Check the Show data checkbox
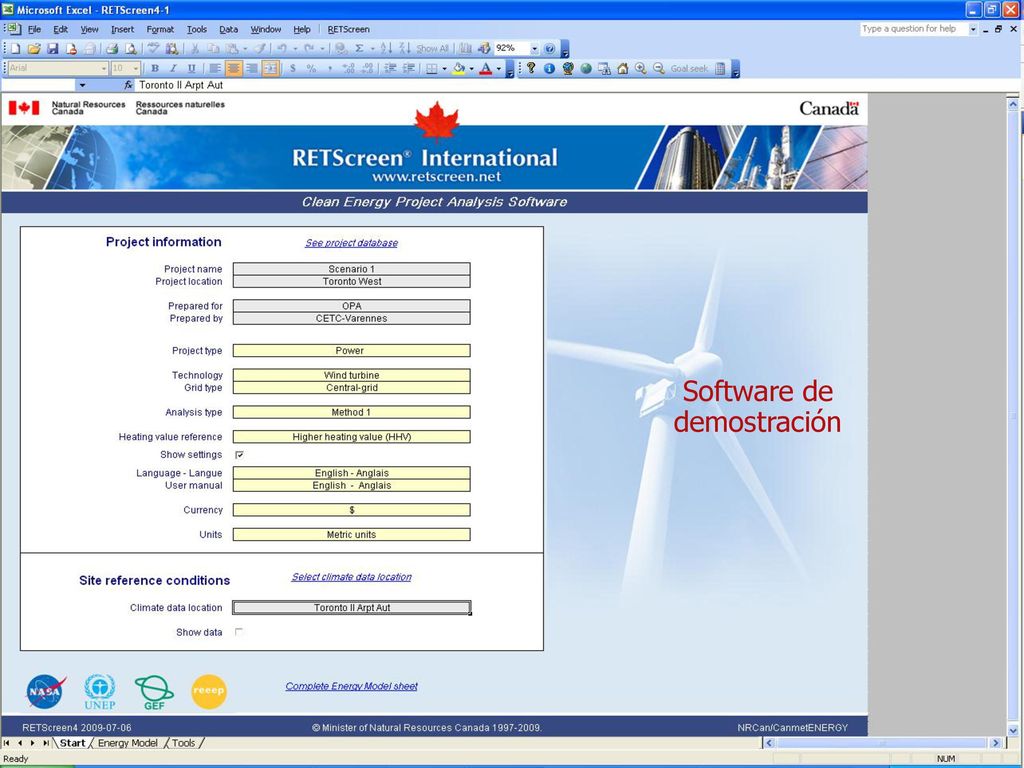This screenshot has width=1024, height=768. tap(239, 632)
